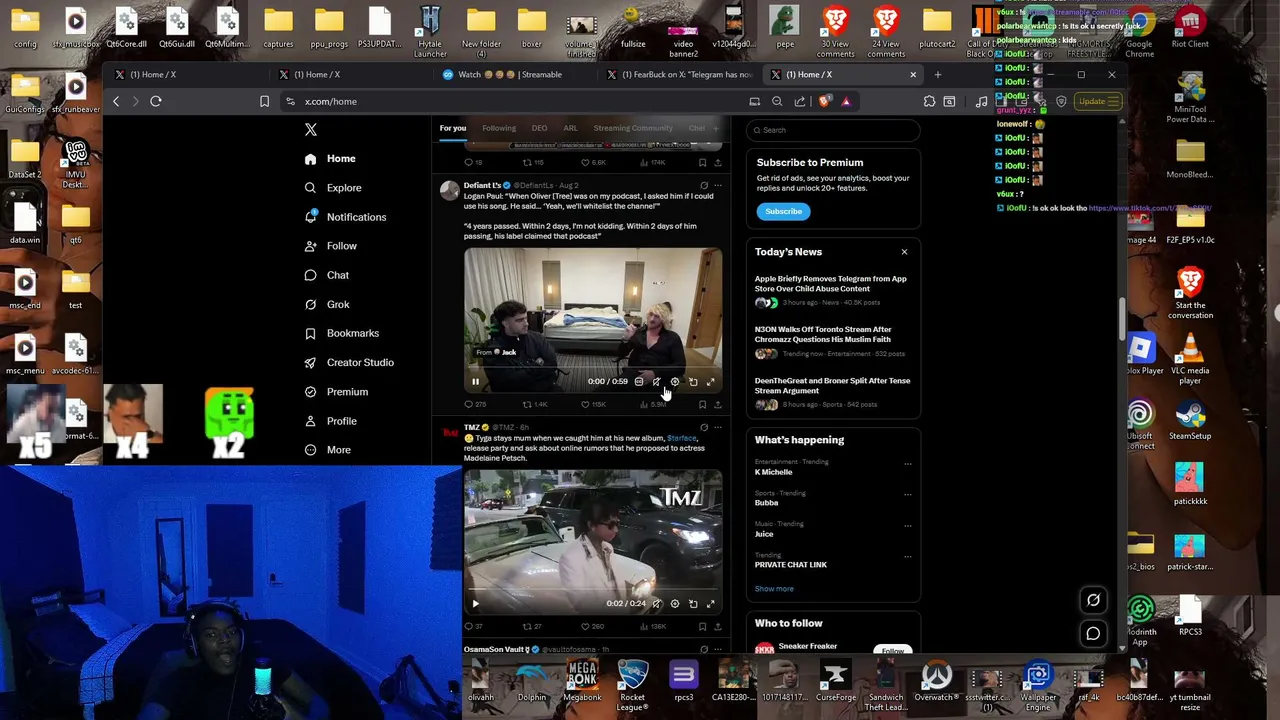Screen dimensions: 1280x720
Task: Open more options on TMZ post
Action: click(x=717, y=427)
